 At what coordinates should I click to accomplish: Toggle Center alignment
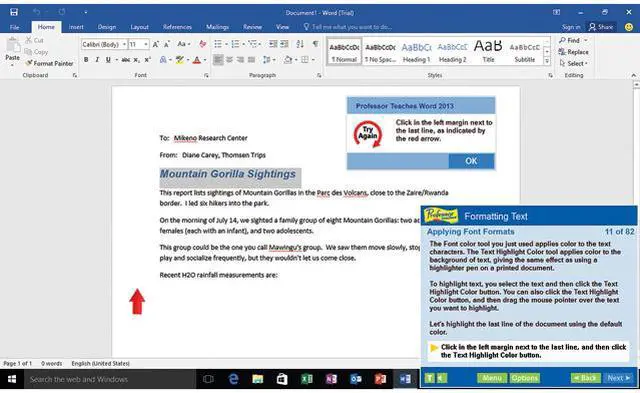pyautogui.click(x=229, y=60)
